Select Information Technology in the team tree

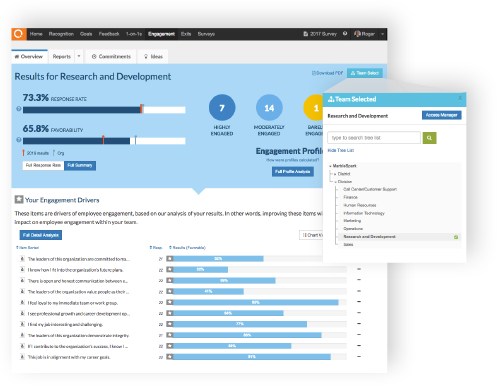[x=364, y=213]
